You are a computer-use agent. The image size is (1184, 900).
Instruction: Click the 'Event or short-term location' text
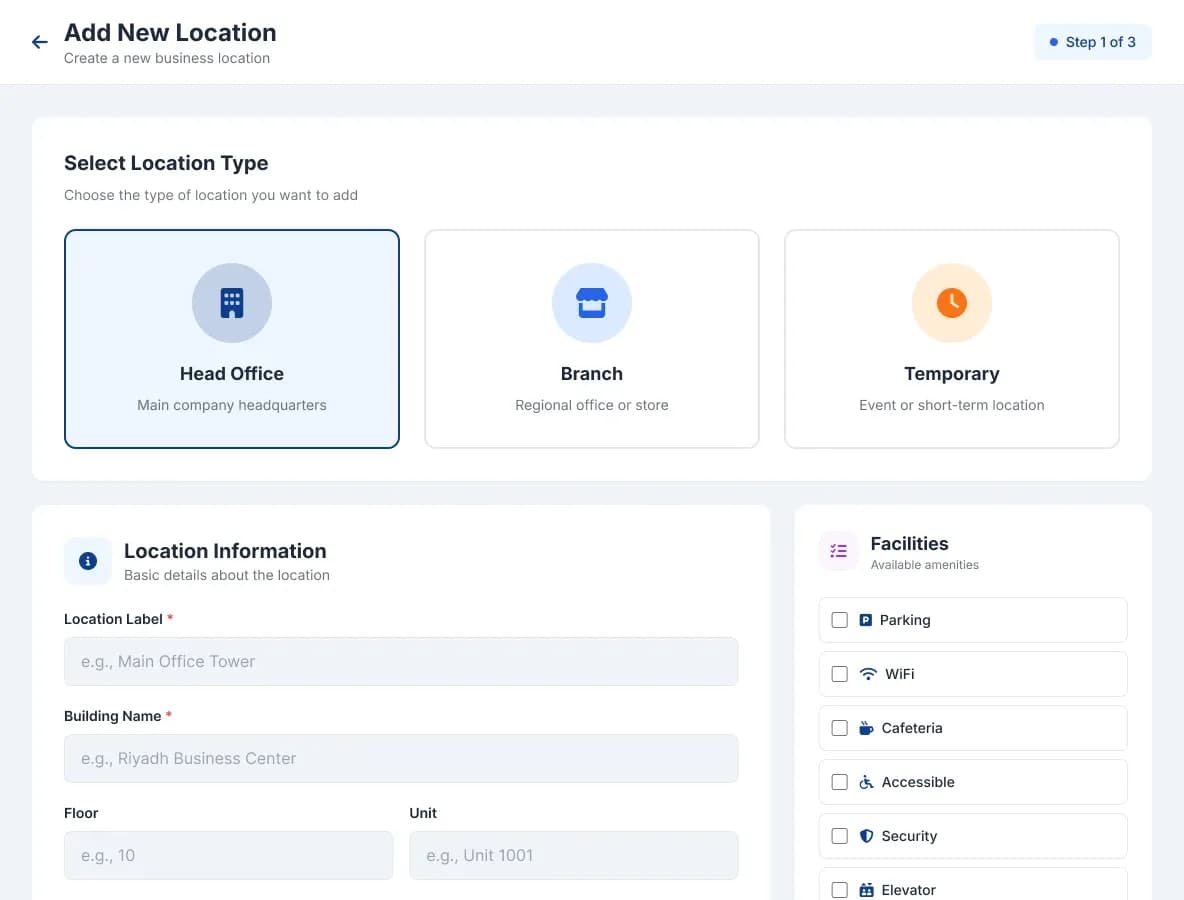click(951, 405)
